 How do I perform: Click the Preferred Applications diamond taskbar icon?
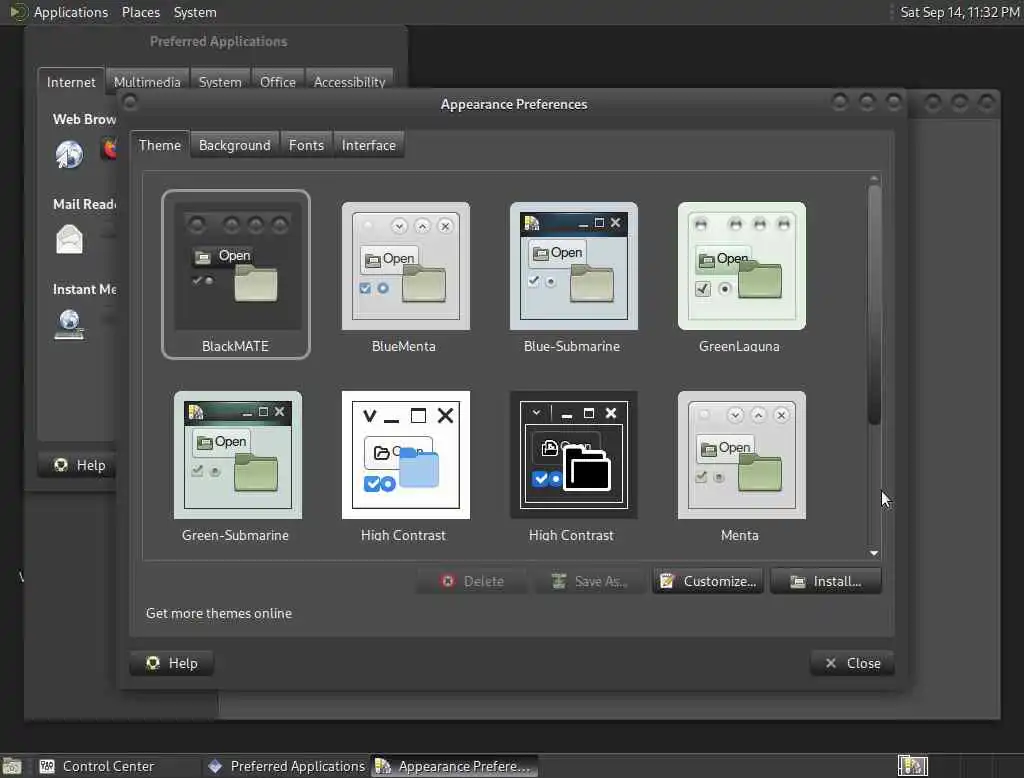[215, 766]
